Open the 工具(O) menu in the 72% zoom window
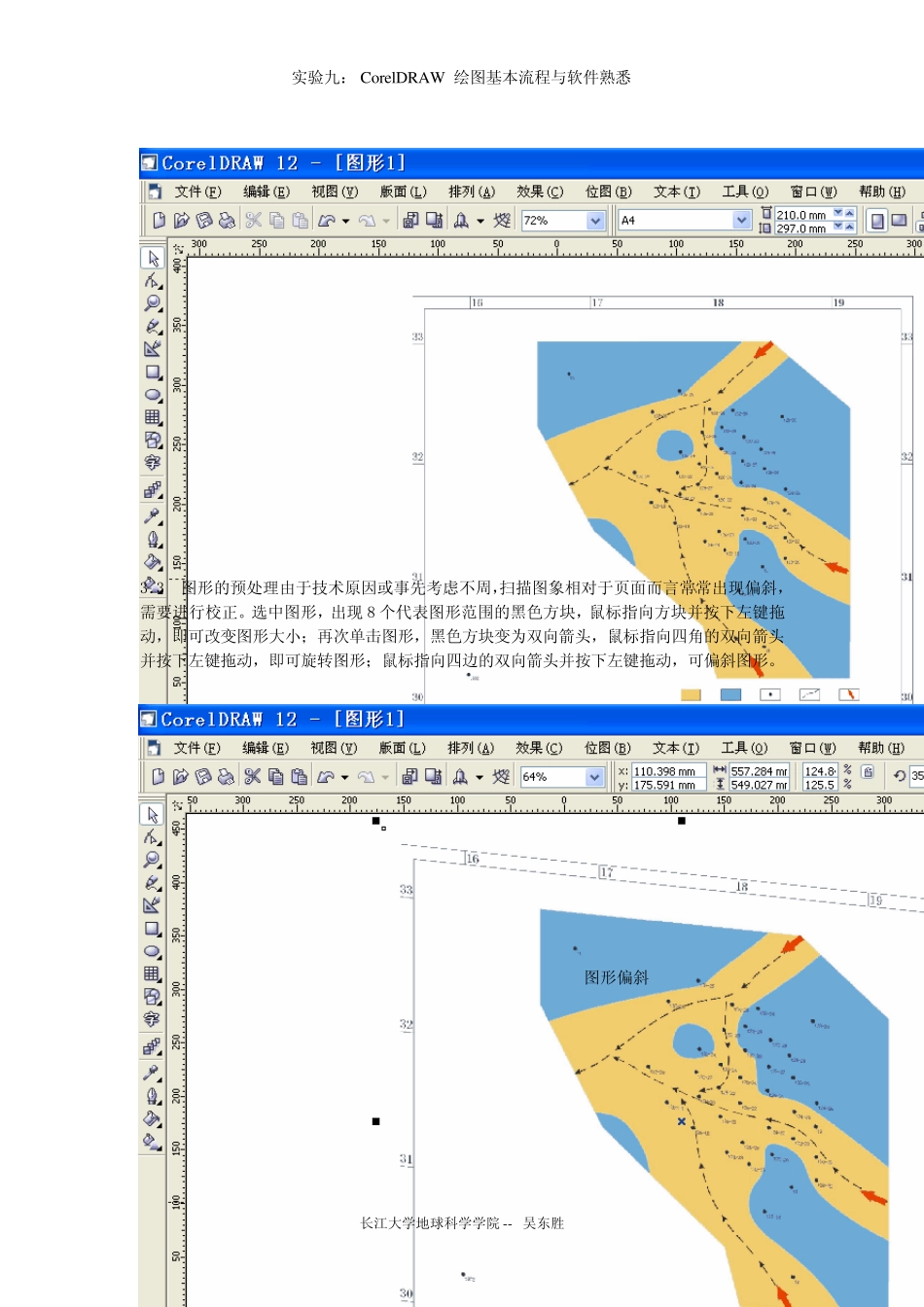 click(745, 192)
